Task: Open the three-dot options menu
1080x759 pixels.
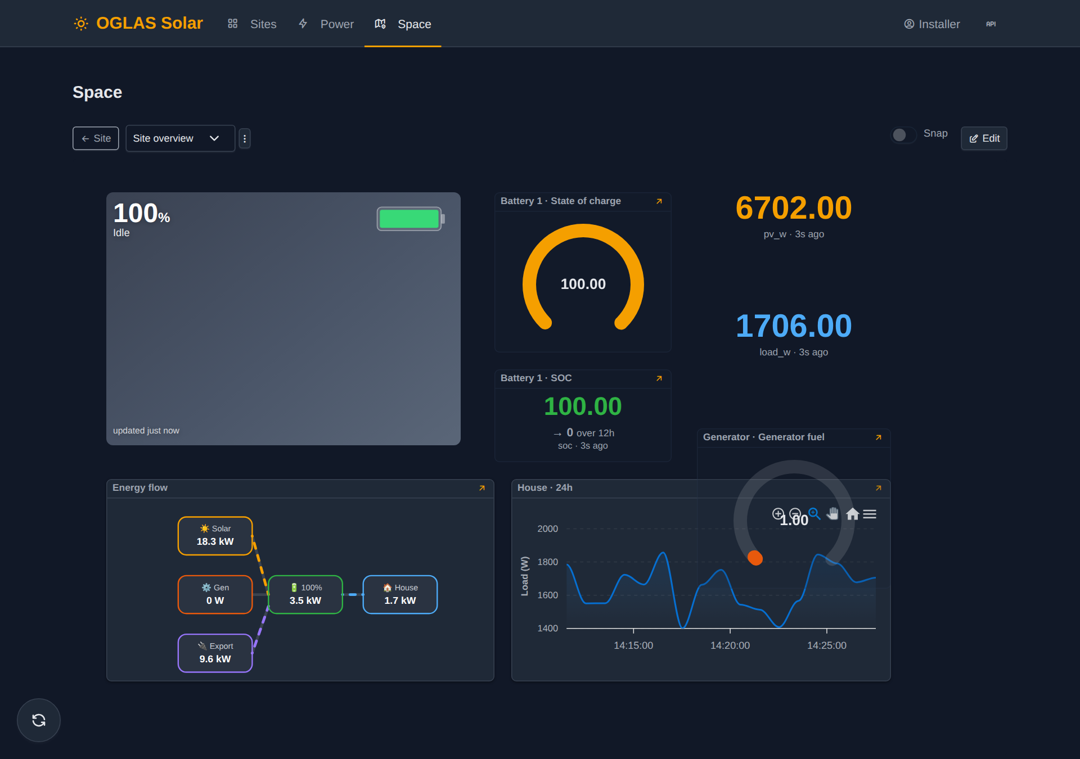Action: pos(245,138)
